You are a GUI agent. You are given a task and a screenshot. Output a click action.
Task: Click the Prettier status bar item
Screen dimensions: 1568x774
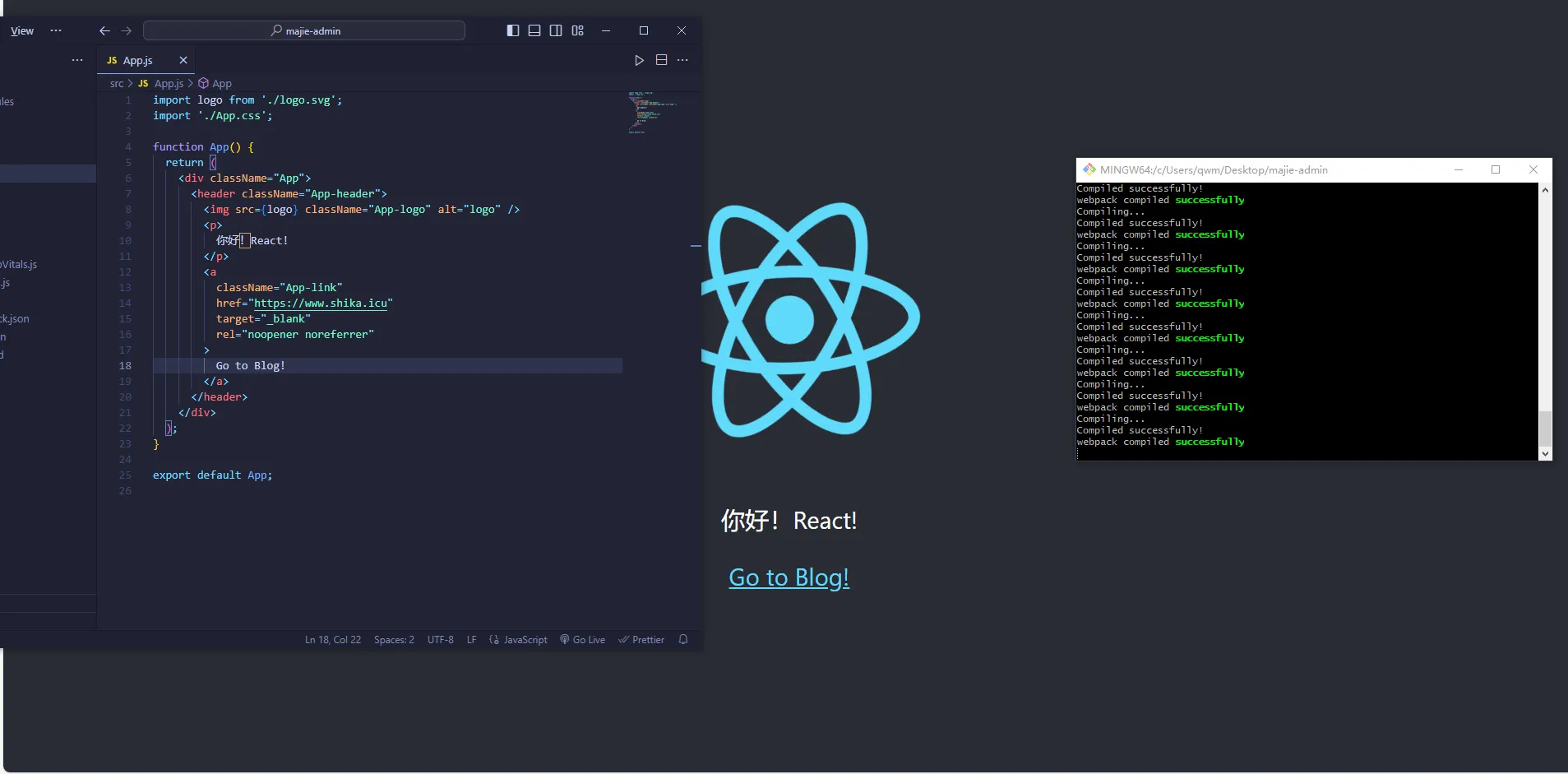[641, 640]
